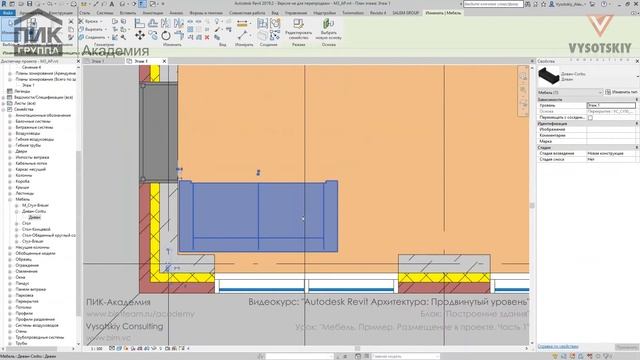Viewport: 640px width, 360px height.
Task: Click the Create Group icon
Action: coord(275,23)
